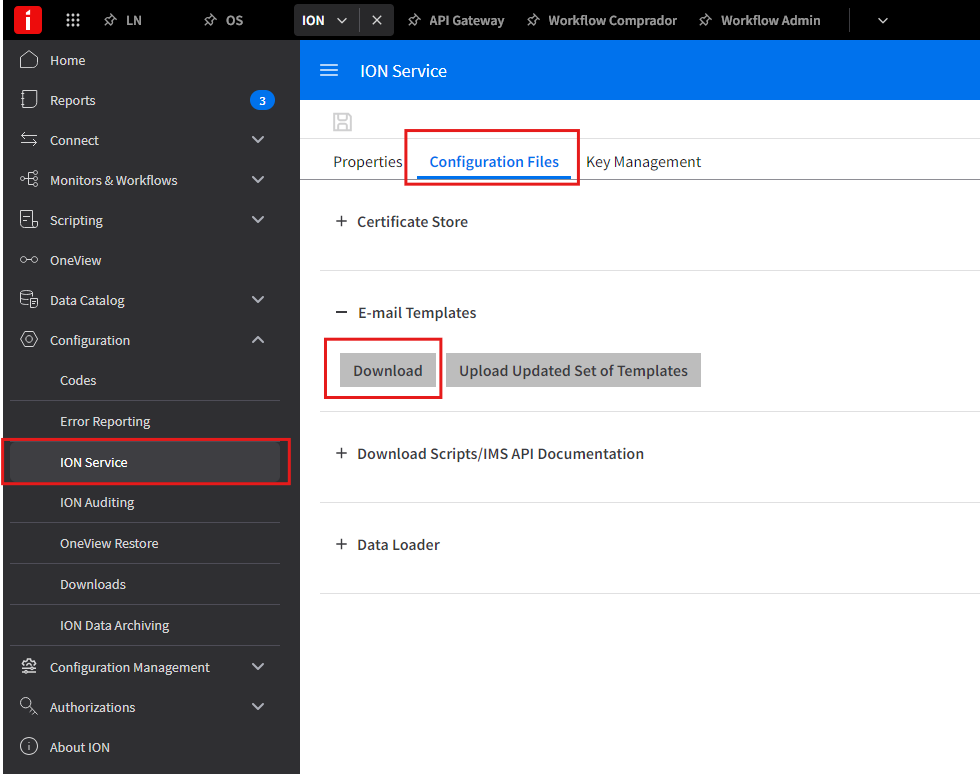Click the Authorizations key icon
Image resolution: width=980 pixels, height=774 pixels.
click(29, 706)
